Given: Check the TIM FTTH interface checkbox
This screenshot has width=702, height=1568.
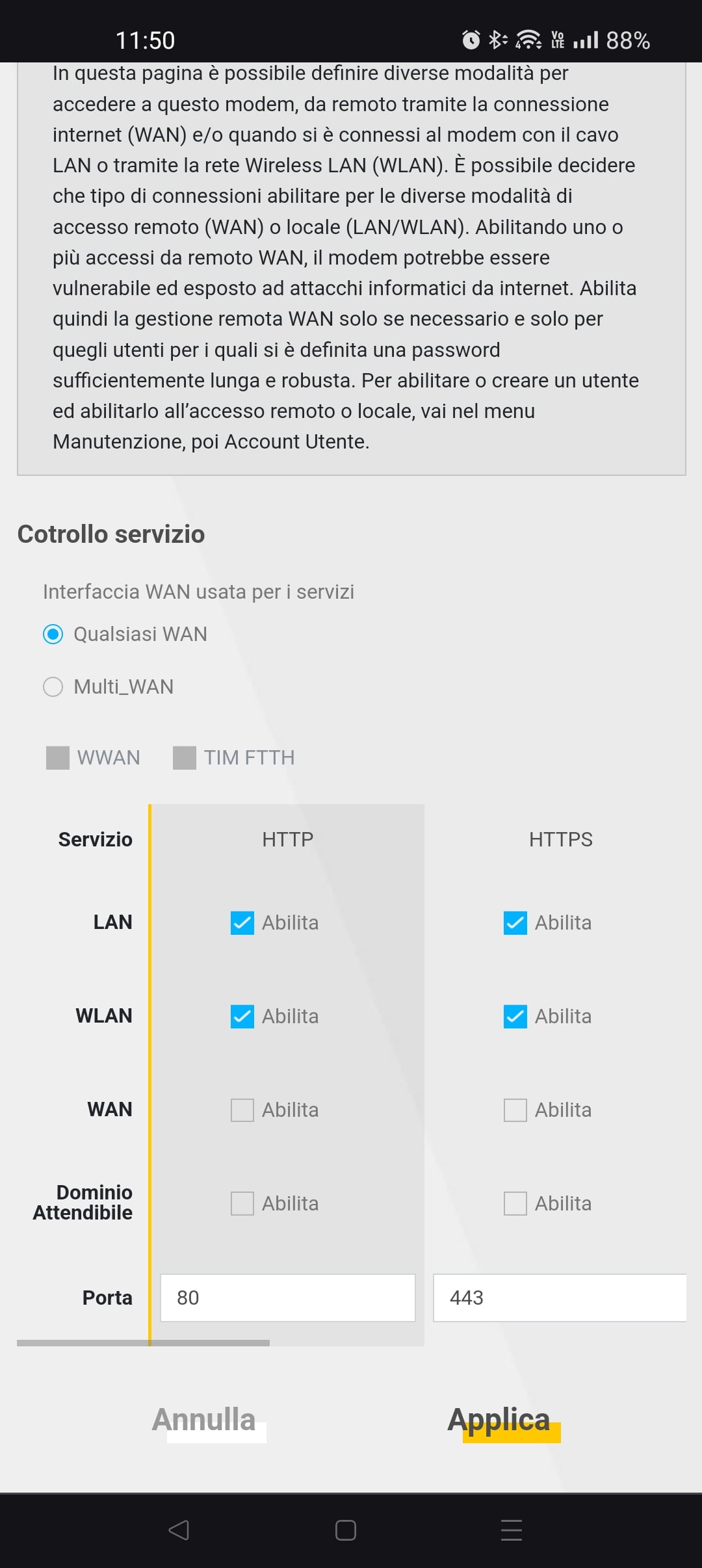Looking at the screenshot, I should (185, 757).
